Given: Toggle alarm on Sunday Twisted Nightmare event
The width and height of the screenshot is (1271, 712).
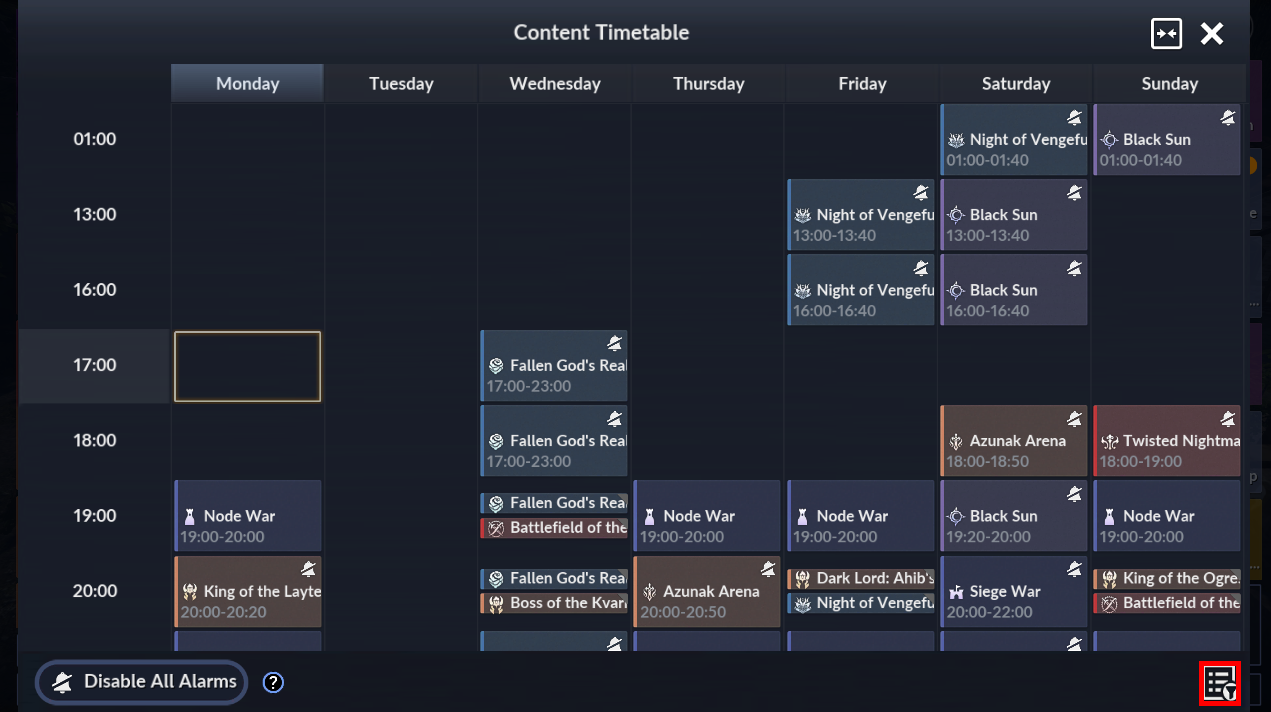Looking at the screenshot, I should (1227, 419).
